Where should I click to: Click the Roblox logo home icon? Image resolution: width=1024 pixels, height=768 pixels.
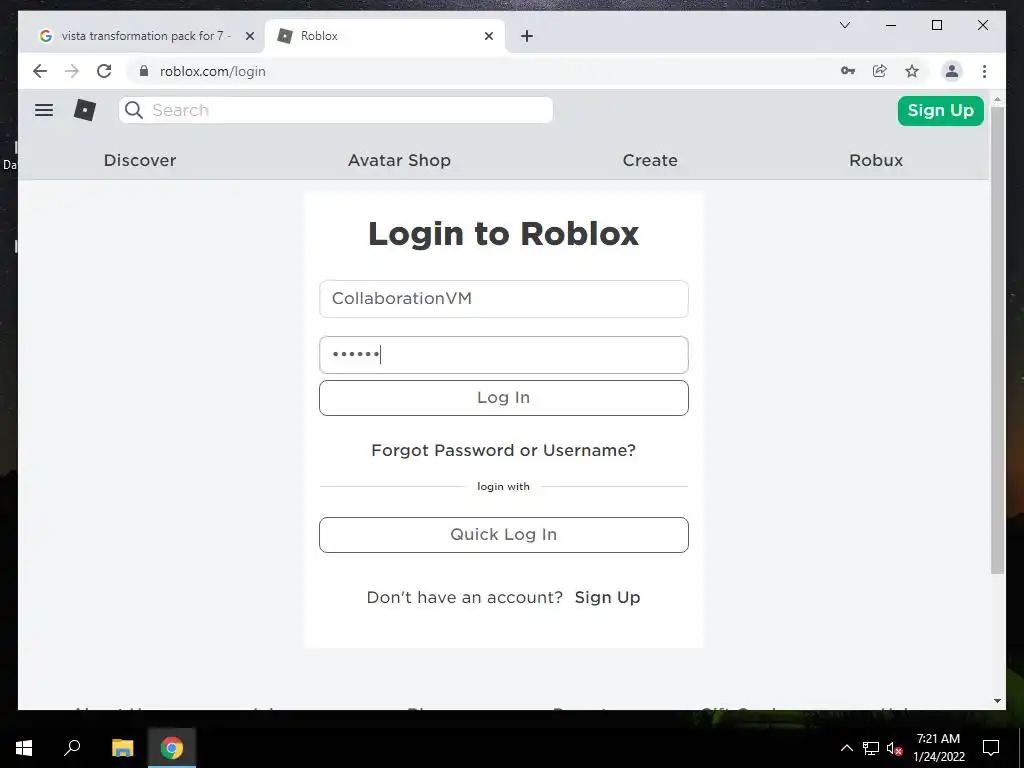coord(85,110)
